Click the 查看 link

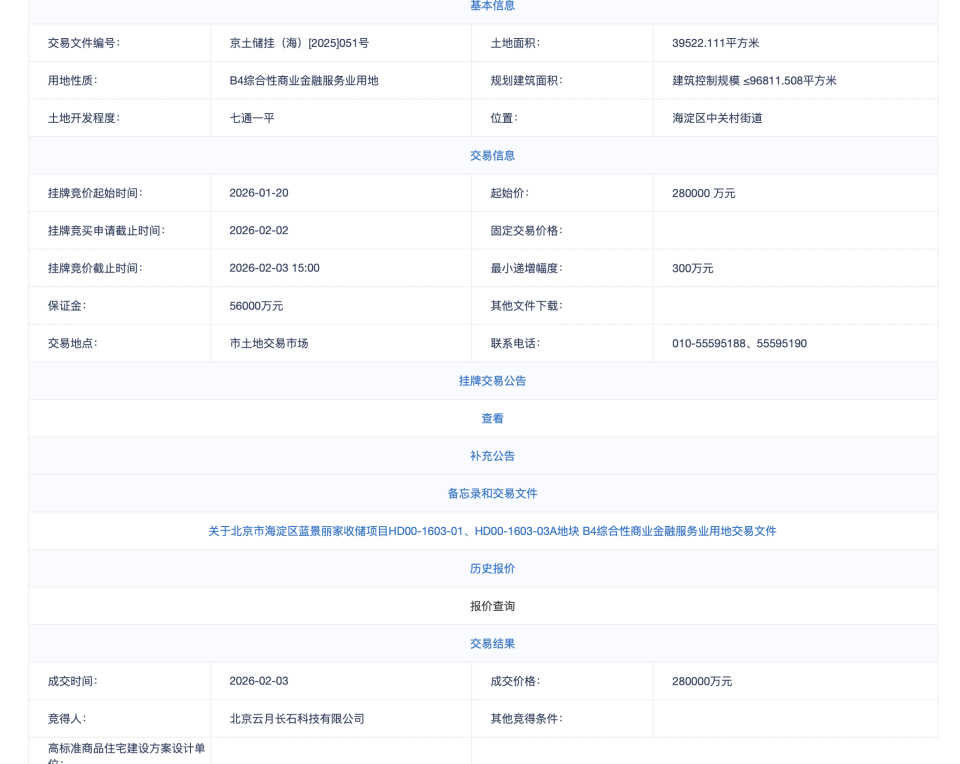[492, 418]
